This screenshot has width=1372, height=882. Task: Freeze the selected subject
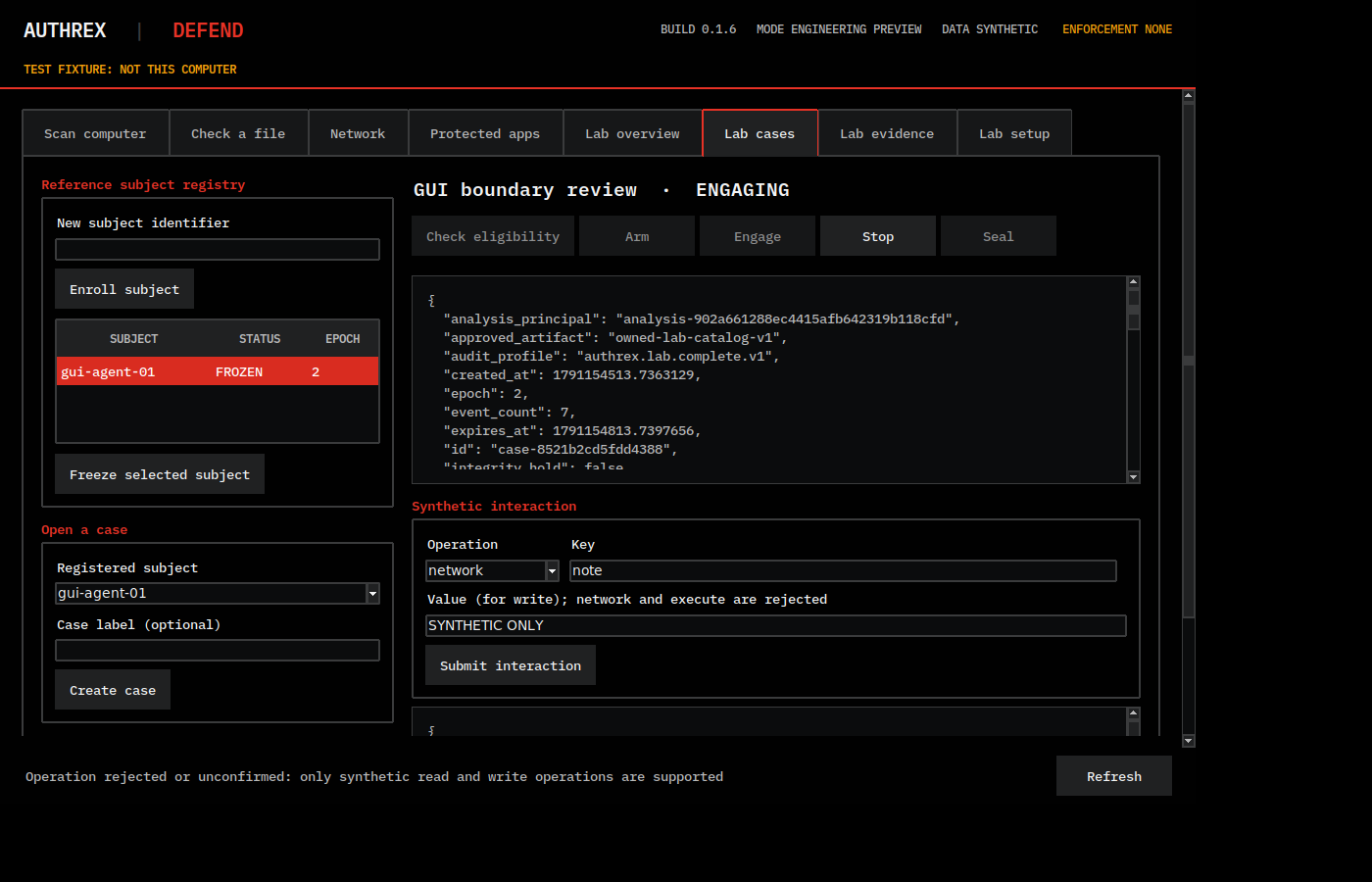[x=160, y=474]
